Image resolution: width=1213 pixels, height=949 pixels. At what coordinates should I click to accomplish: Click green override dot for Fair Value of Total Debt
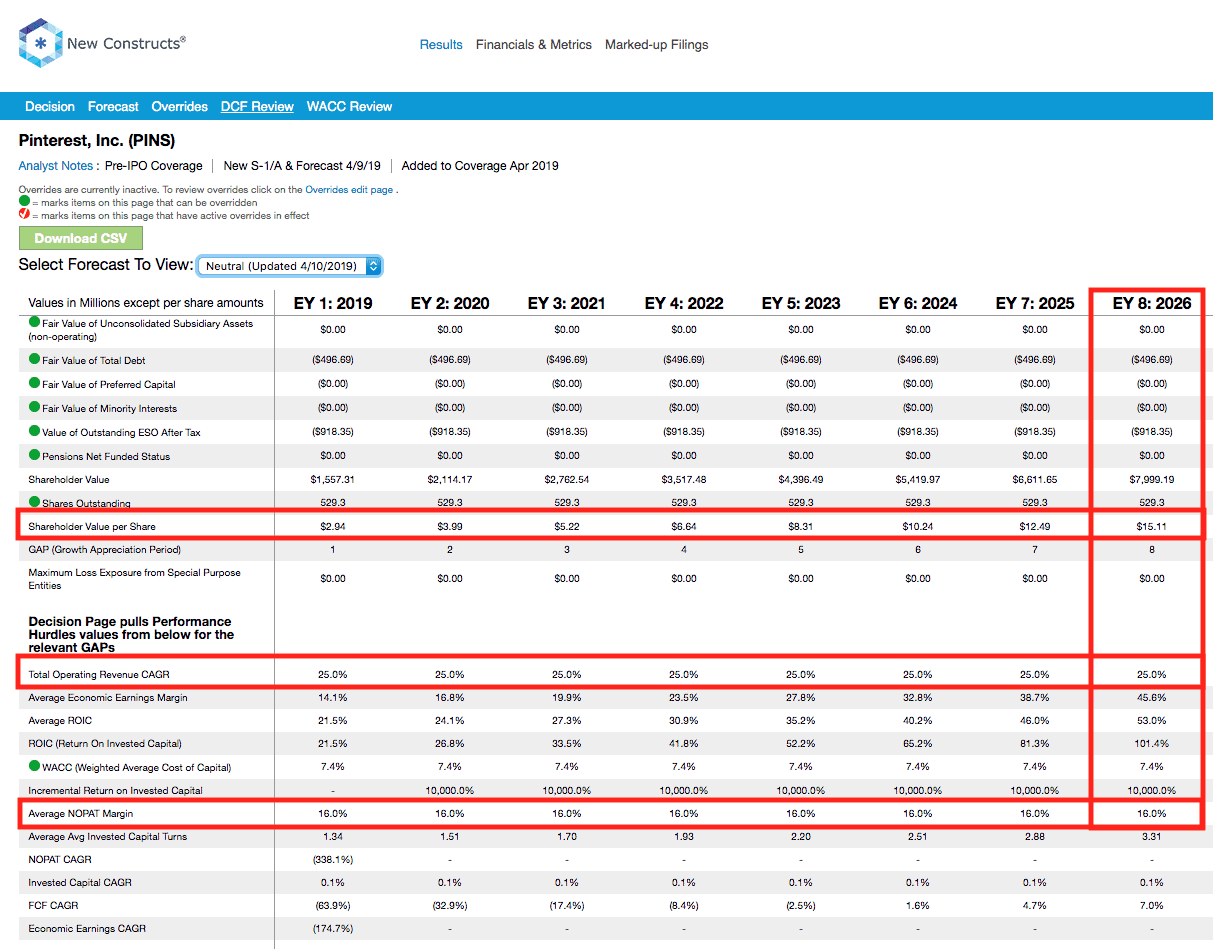pos(34,359)
